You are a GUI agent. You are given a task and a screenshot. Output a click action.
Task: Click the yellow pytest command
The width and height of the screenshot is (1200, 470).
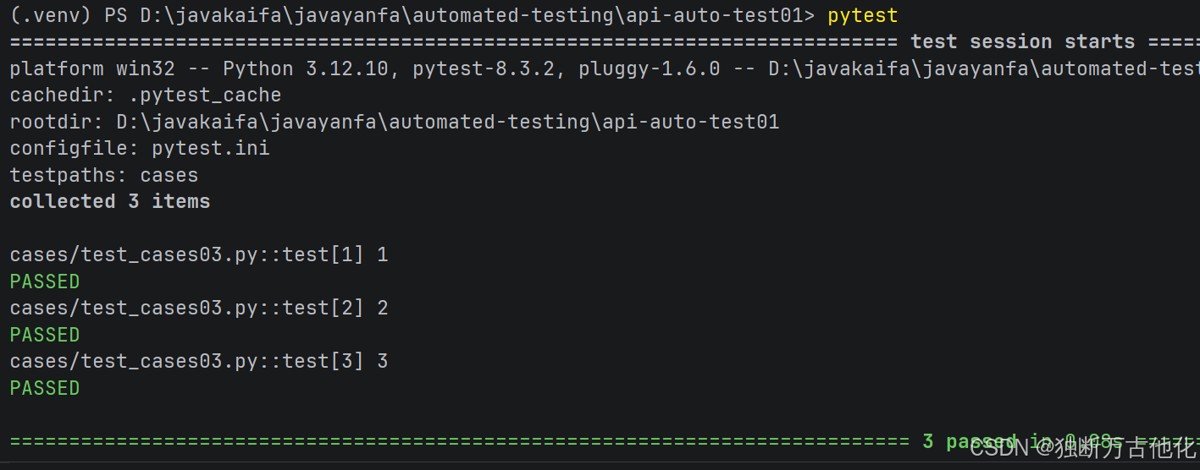[x=863, y=16]
